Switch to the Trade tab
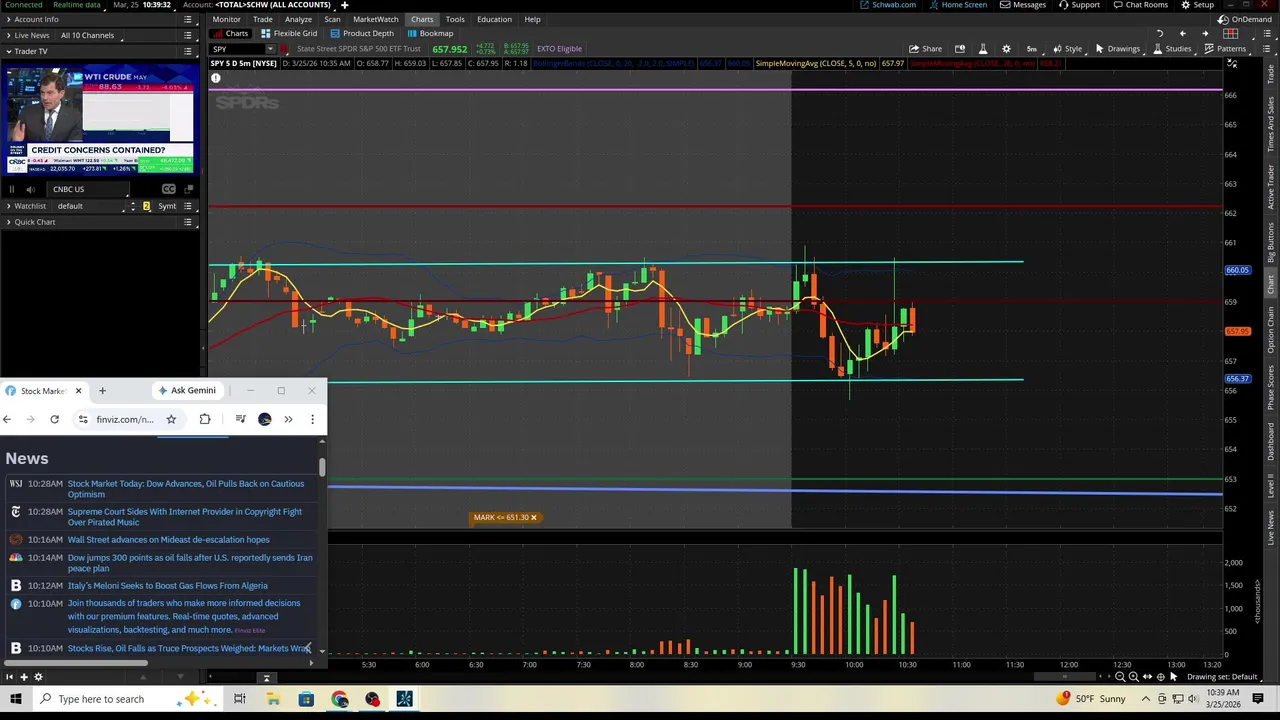The image size is (1280, 720). click(x=263, y=19)
